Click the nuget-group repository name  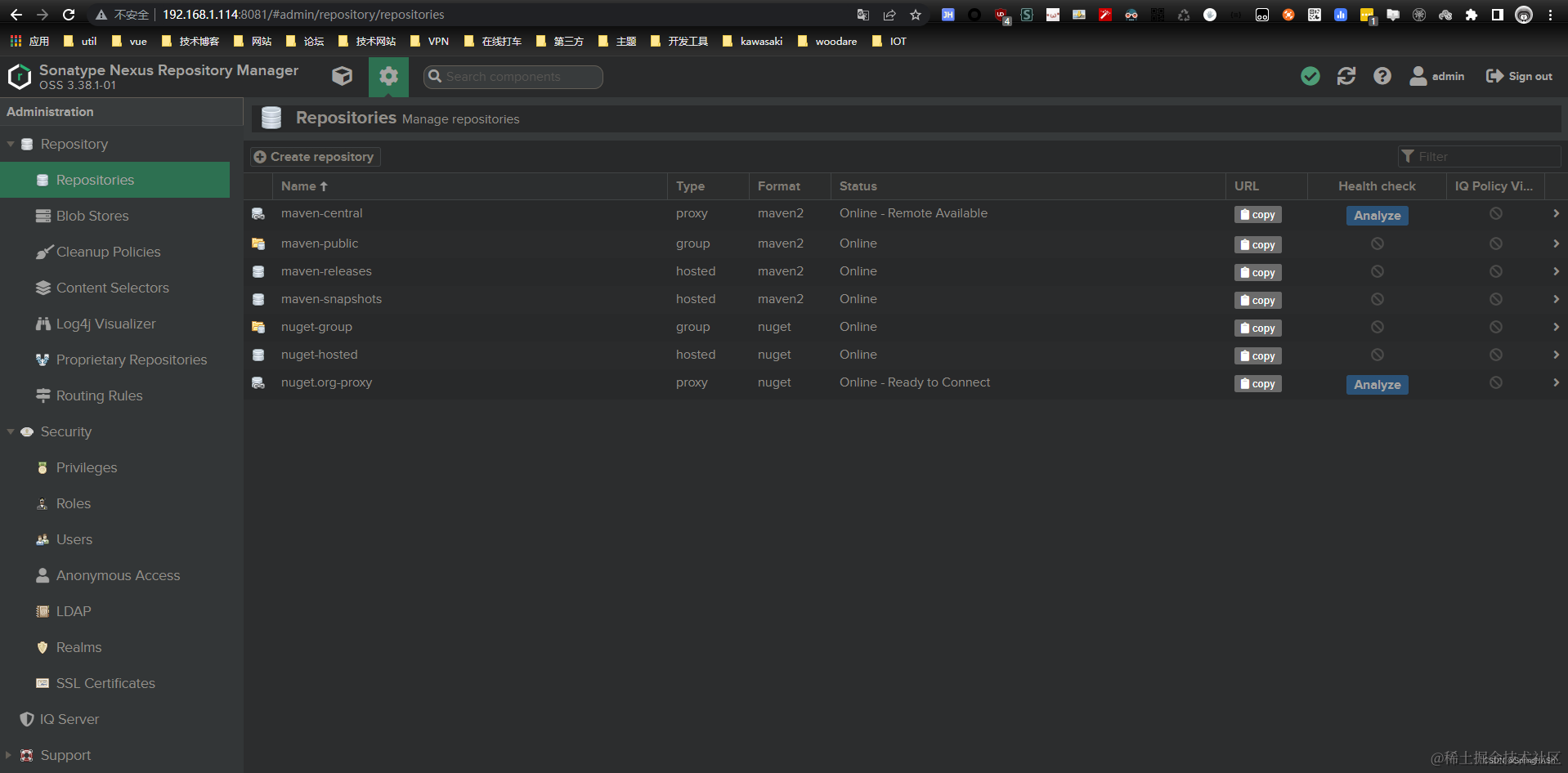316,327
